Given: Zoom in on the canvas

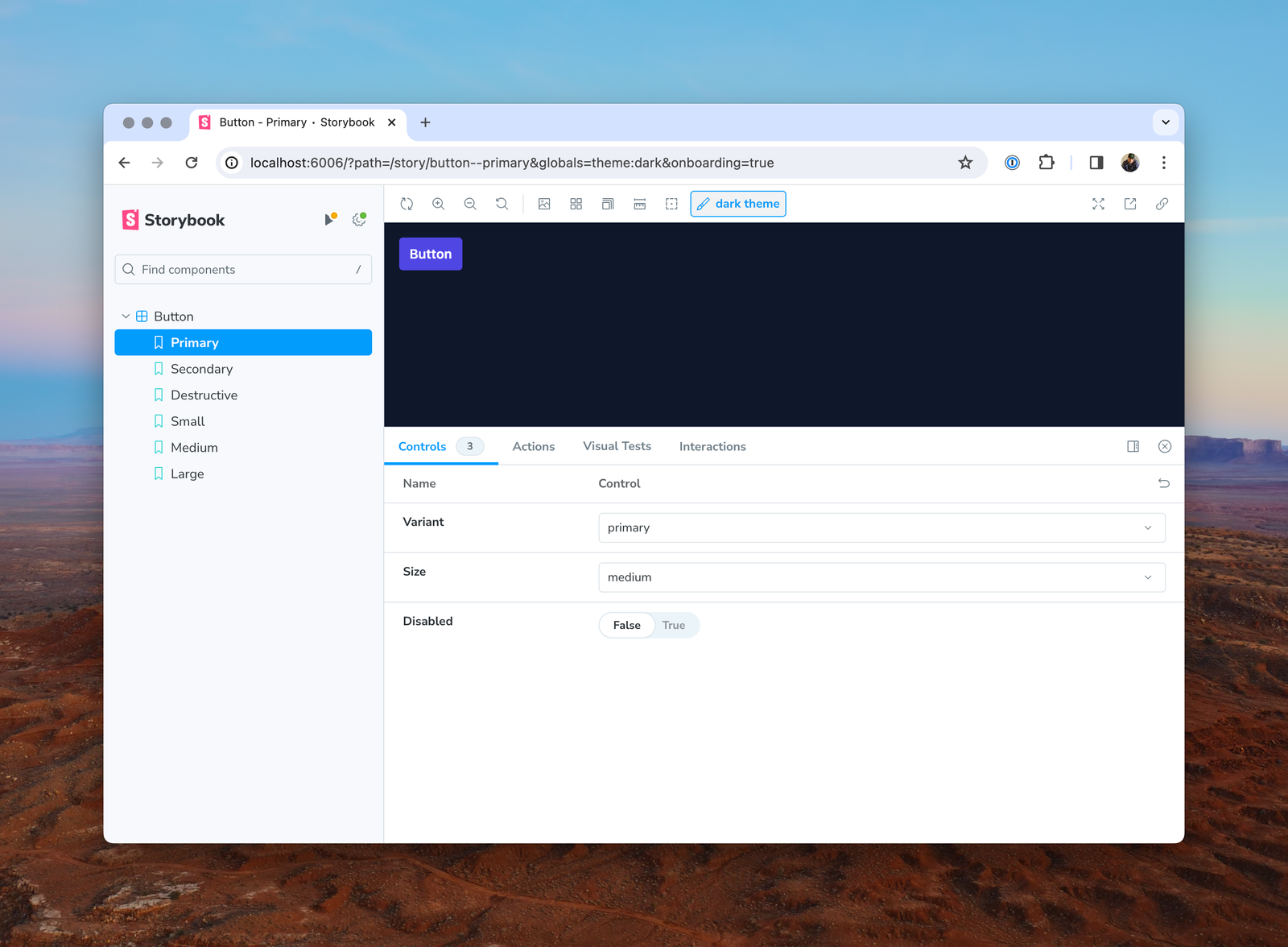Looking at the screenshot, I should click(x=439, y=204).
